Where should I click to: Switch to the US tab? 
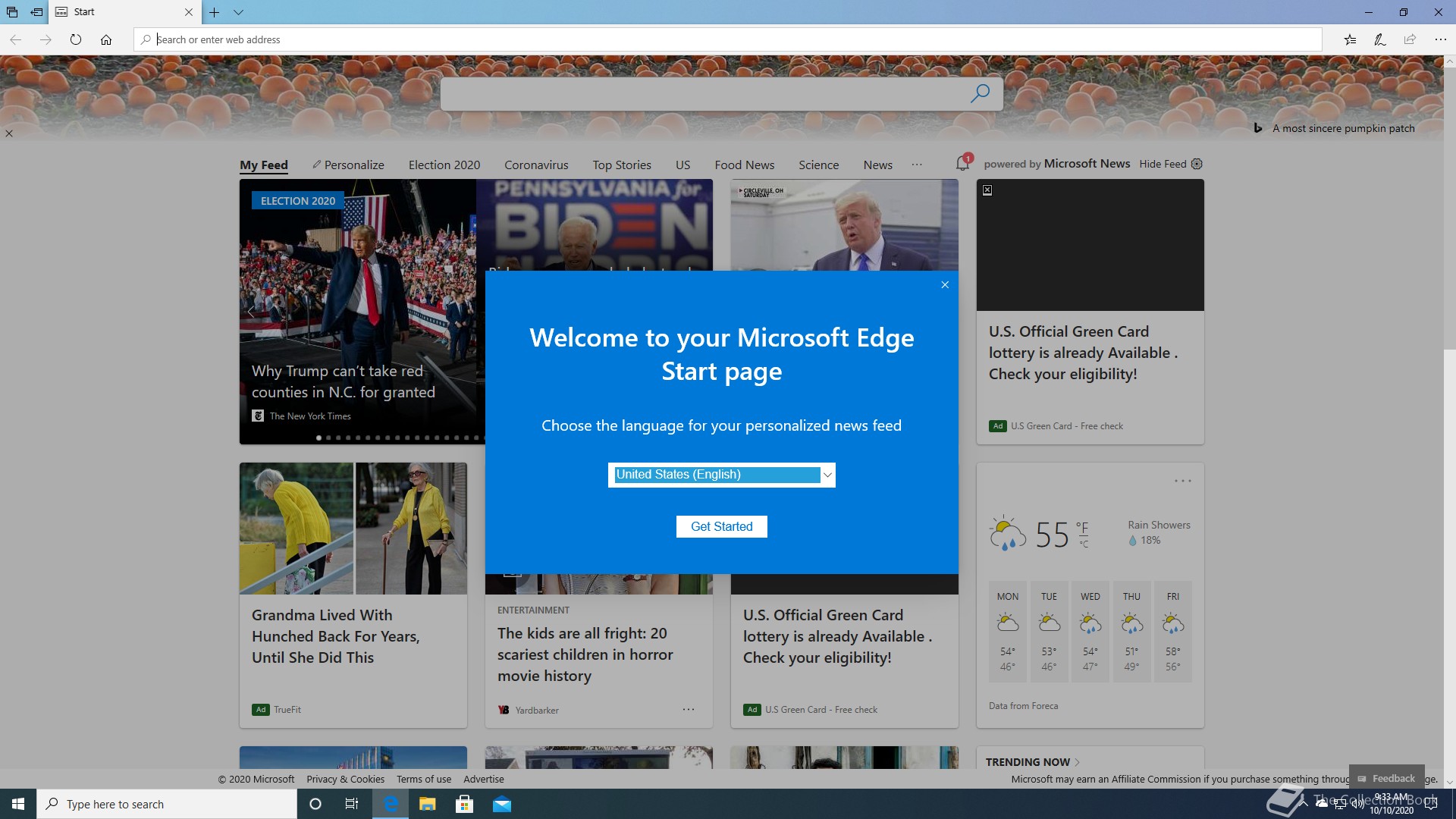[x=682, y=165]
